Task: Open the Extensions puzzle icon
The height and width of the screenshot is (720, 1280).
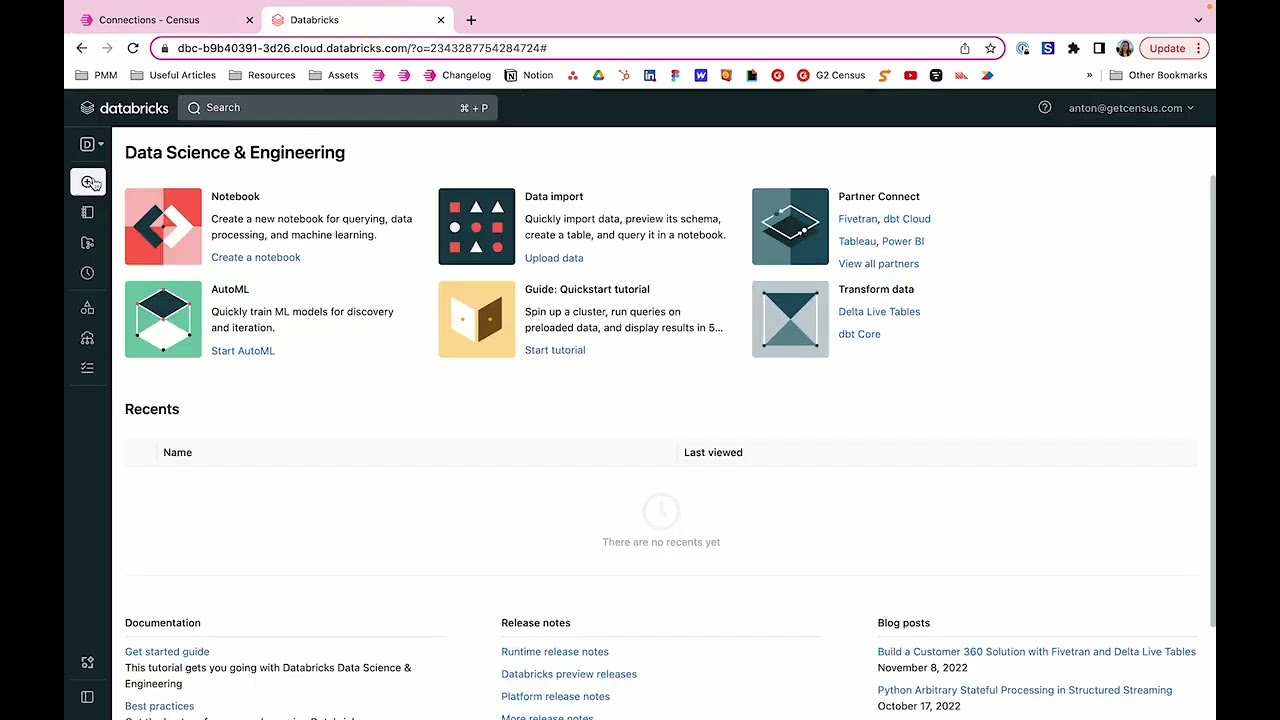Action: click(1074, 48)
